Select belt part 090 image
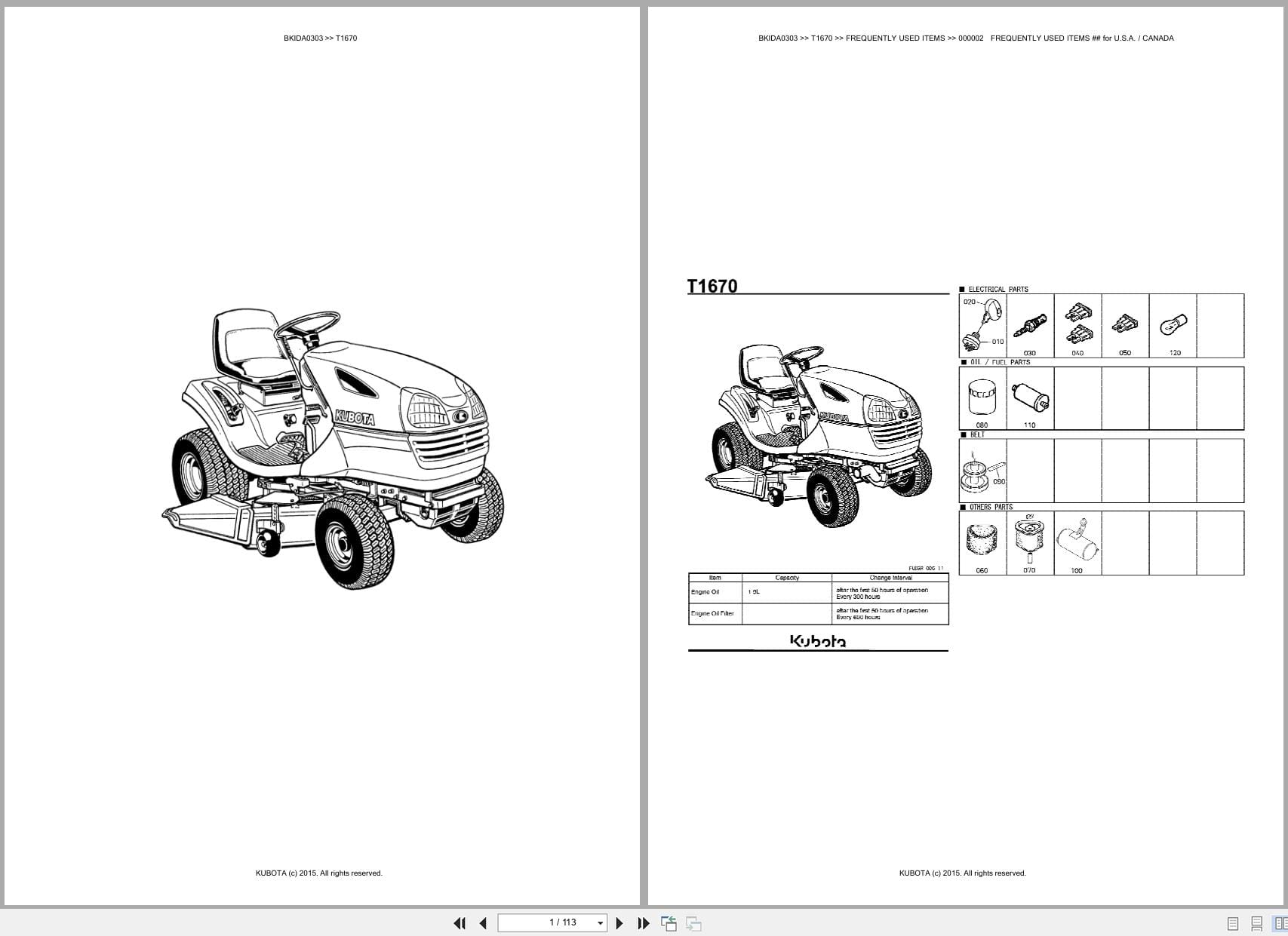 tap(982, 471)
